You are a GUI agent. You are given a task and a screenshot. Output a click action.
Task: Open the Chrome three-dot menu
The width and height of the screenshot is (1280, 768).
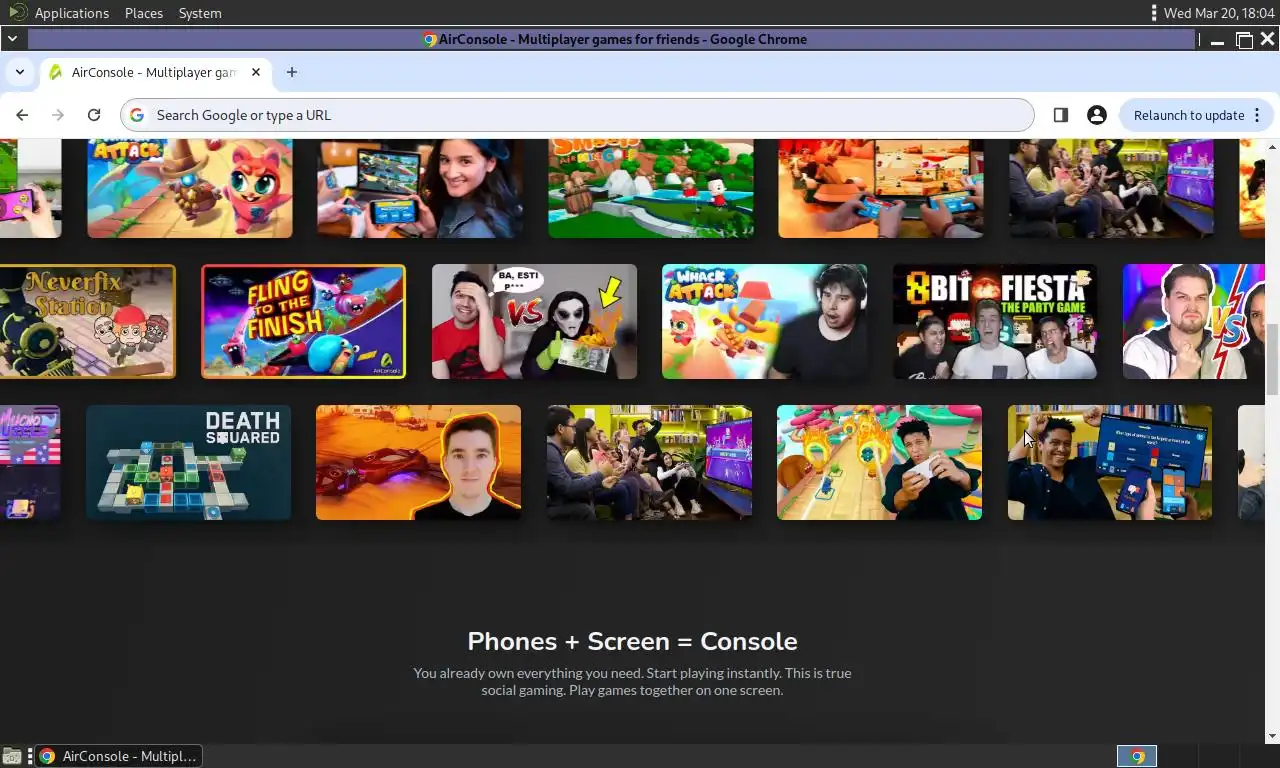coord(1257,115)
